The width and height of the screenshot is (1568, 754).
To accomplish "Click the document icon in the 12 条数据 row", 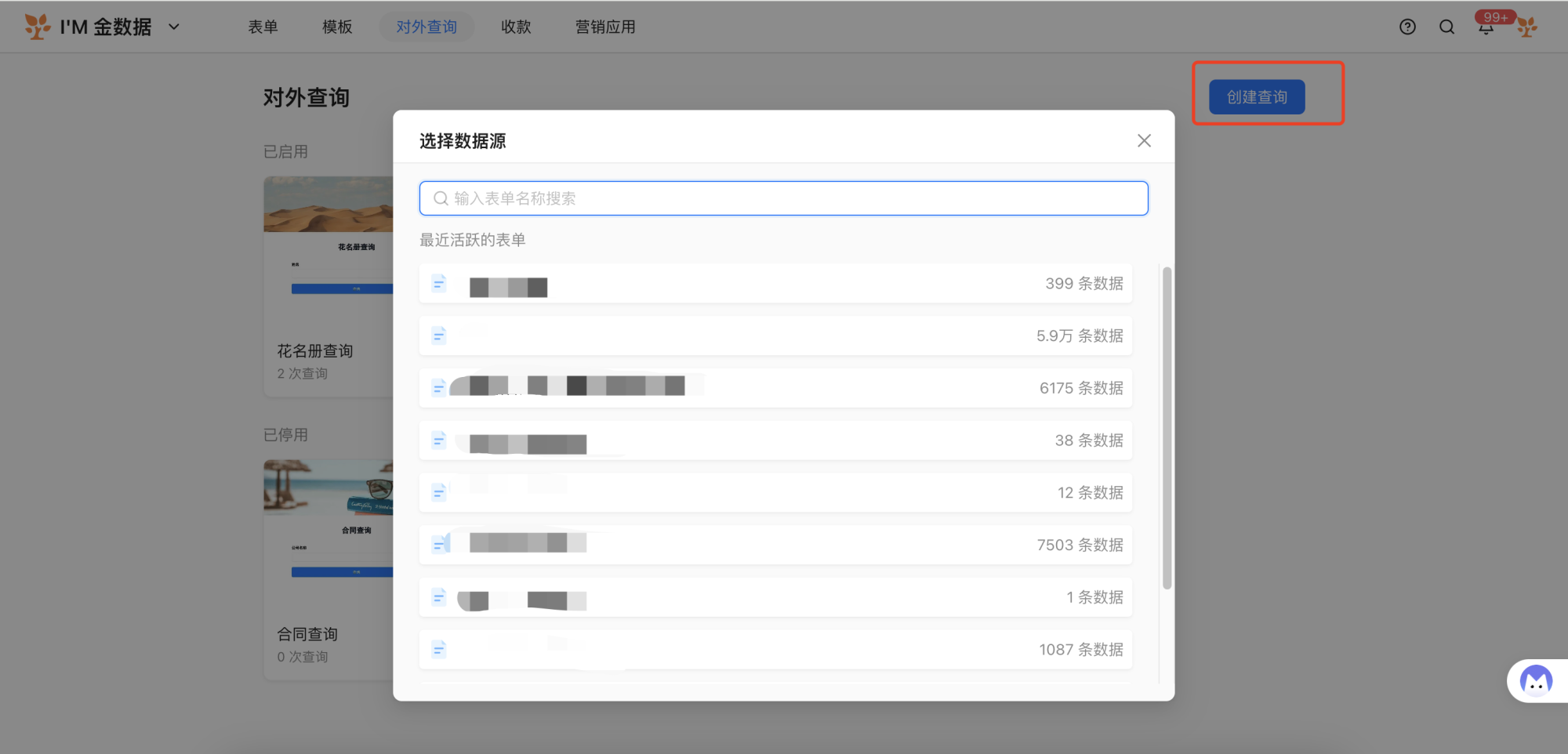I will tap(439, 492).
